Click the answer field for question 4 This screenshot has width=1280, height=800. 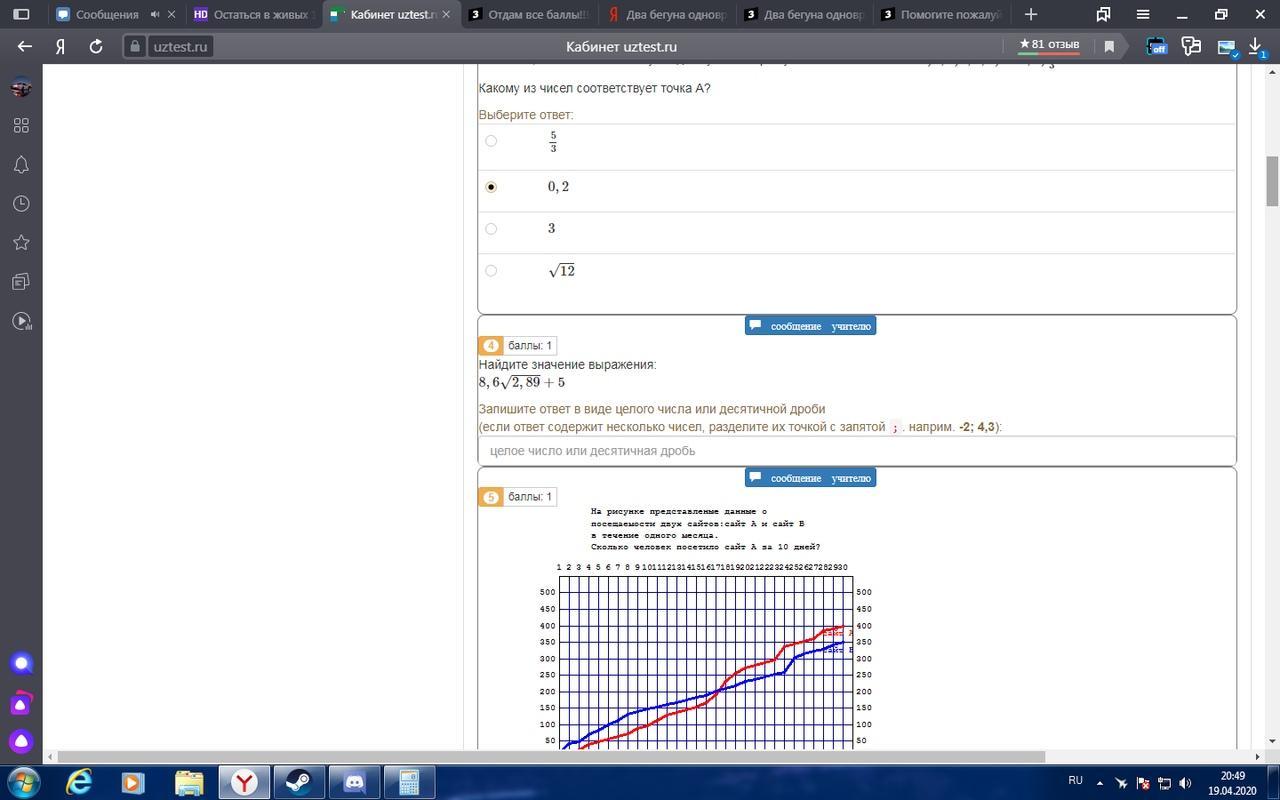point(857,451)
